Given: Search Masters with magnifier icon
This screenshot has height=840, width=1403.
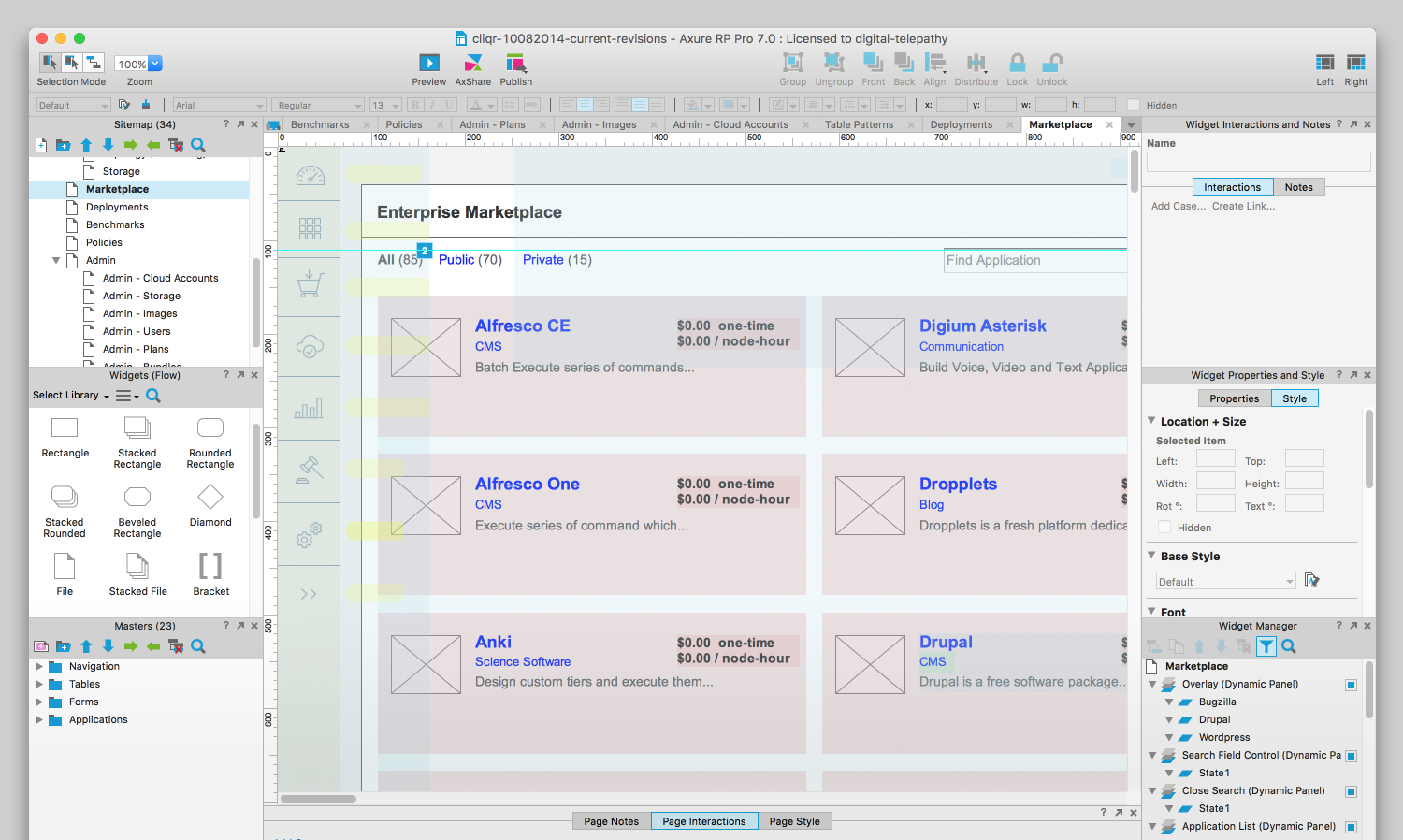Looking at the screenshot, I should [x=198, y=646].
